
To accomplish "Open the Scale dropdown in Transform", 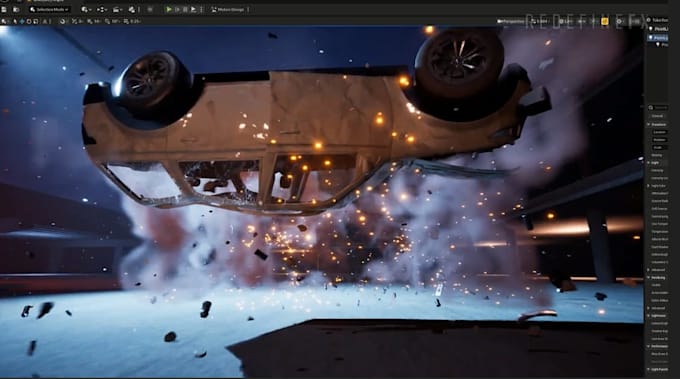I will coord(660,147).
